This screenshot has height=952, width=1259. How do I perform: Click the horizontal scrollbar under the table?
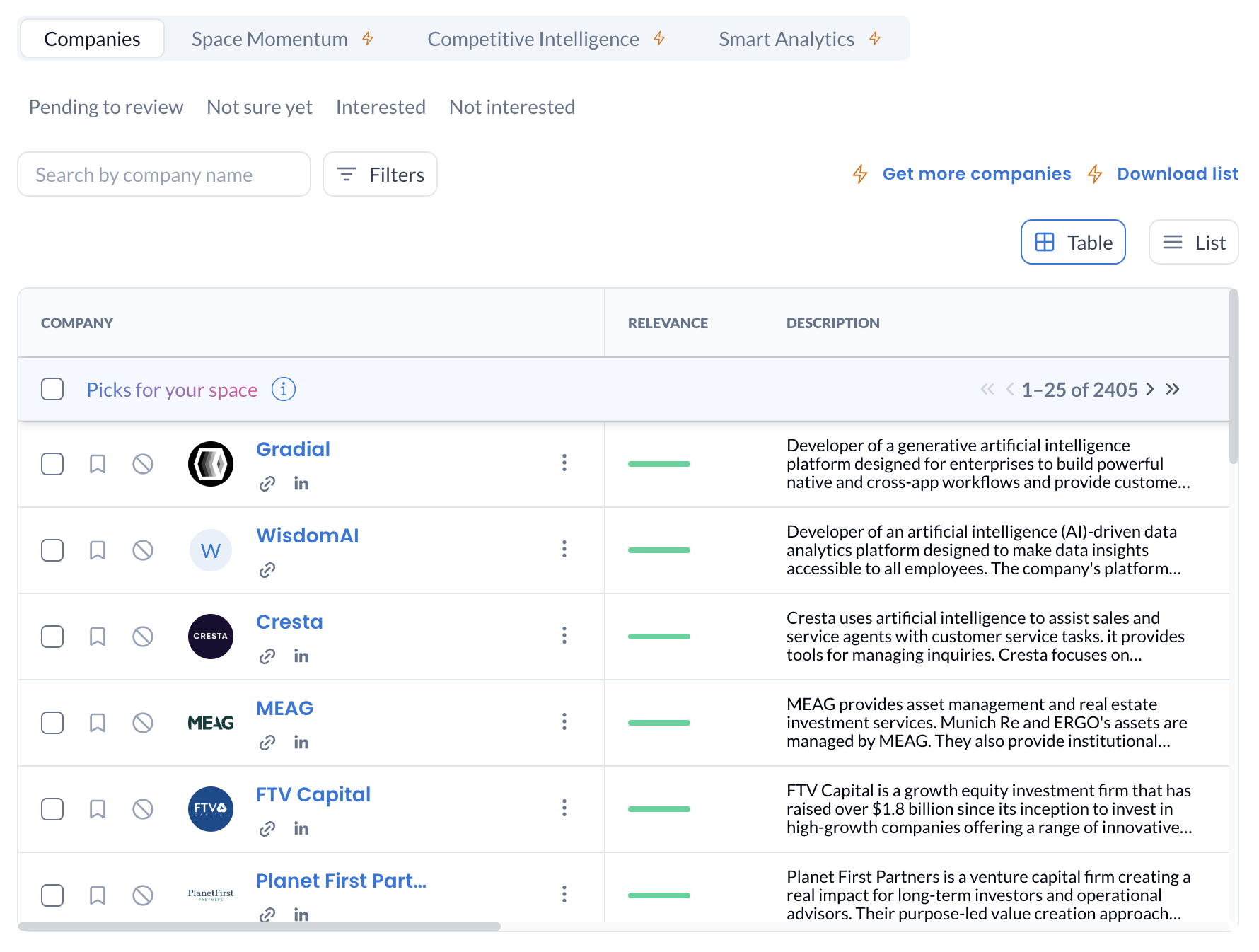point(259,927)
